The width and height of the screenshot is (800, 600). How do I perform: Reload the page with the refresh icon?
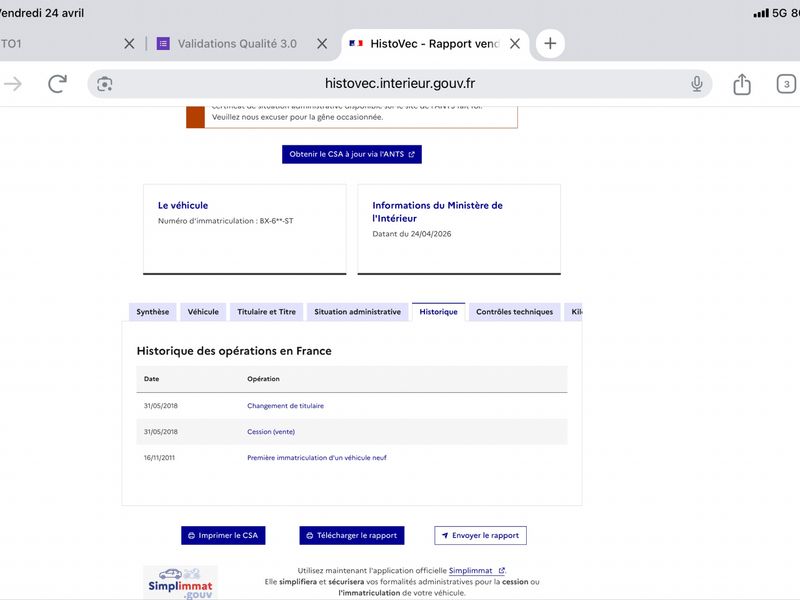click(x=57, y=84)
